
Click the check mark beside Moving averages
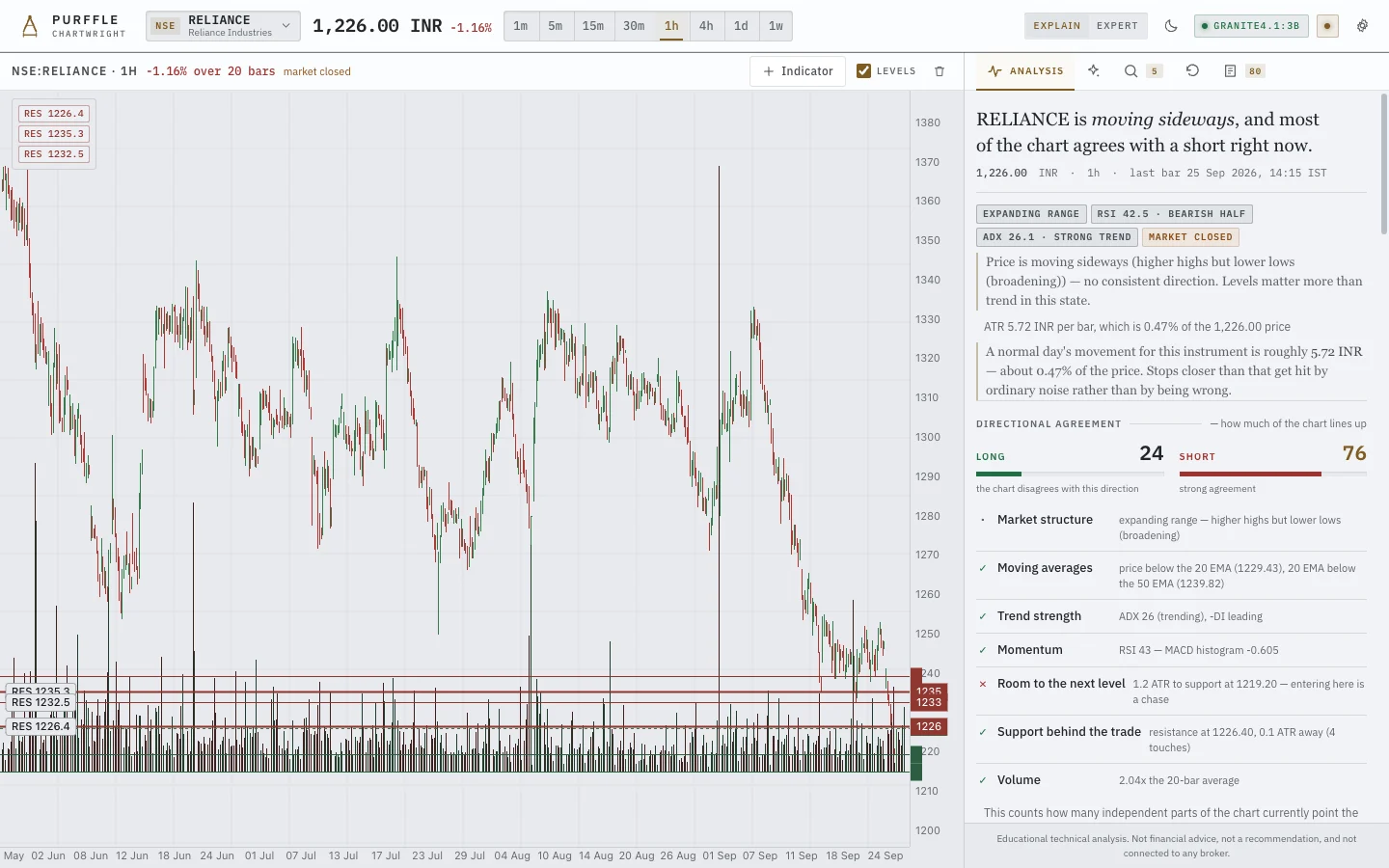(983, 568)
